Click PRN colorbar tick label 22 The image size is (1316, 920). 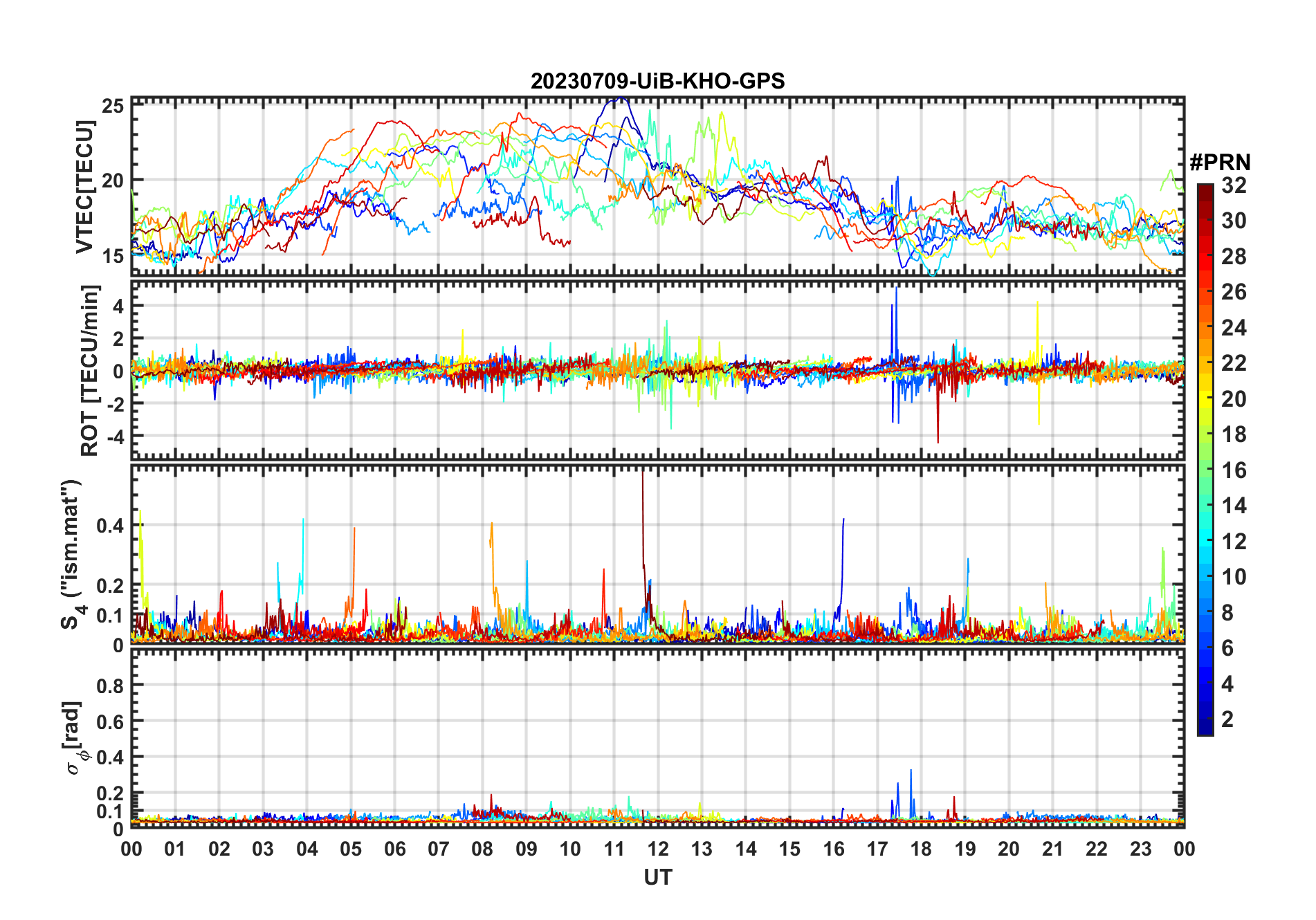point(1234,363)
